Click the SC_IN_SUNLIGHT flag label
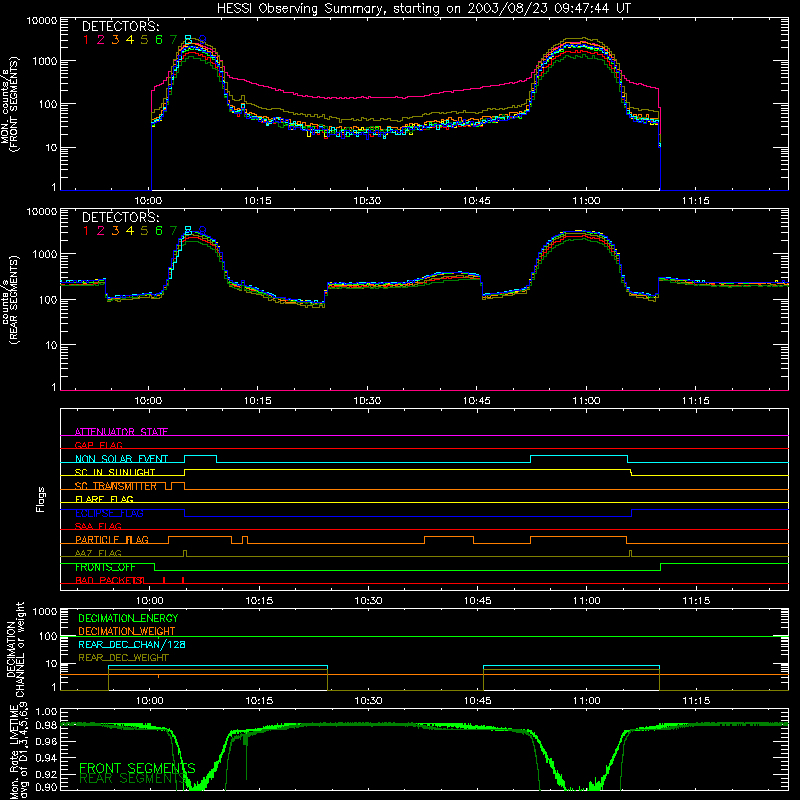Image resolution: width=800 pixels, height=800 pixels. [115, 472]
